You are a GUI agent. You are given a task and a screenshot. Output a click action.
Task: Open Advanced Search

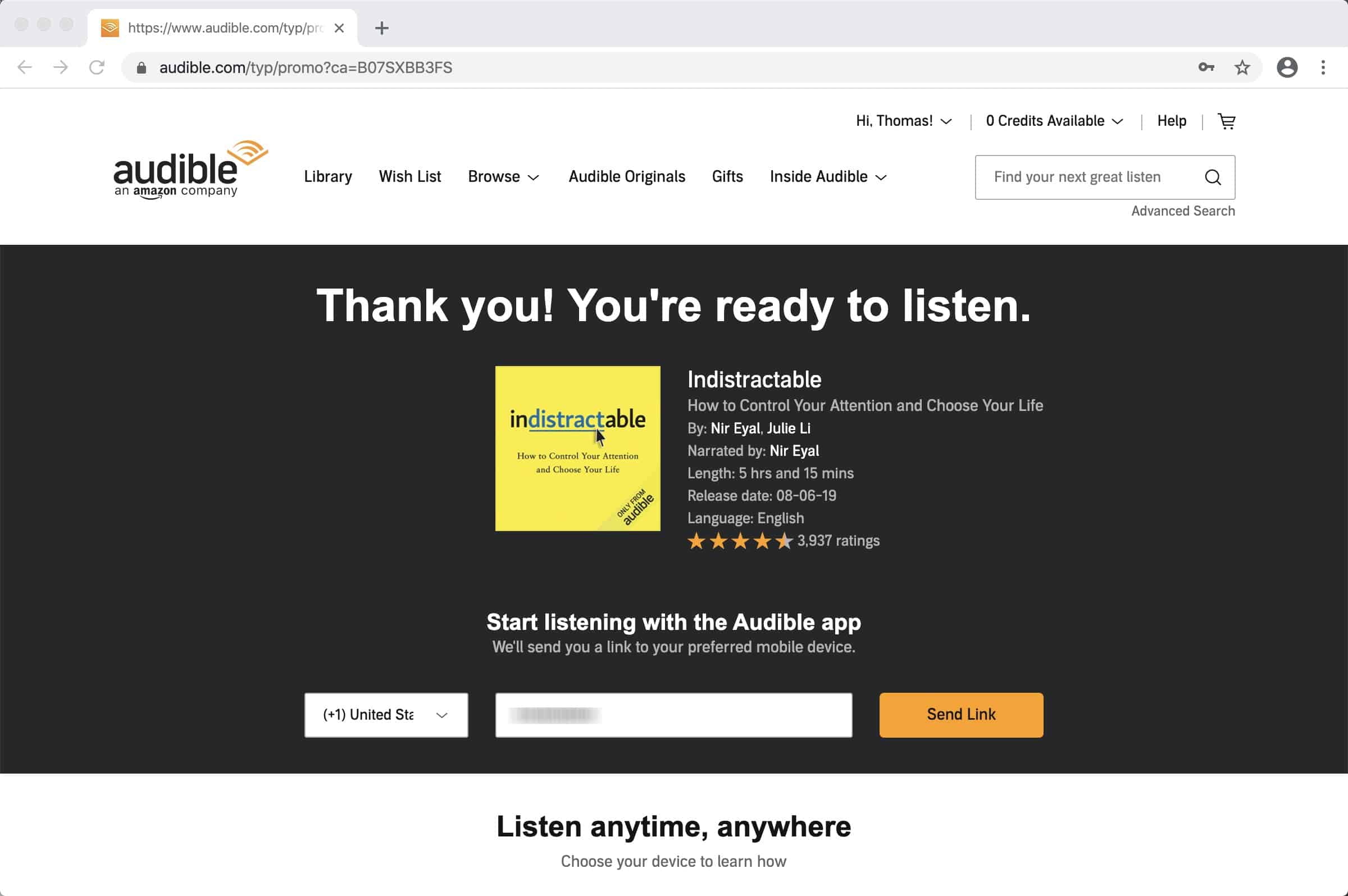coord(1183,211)
